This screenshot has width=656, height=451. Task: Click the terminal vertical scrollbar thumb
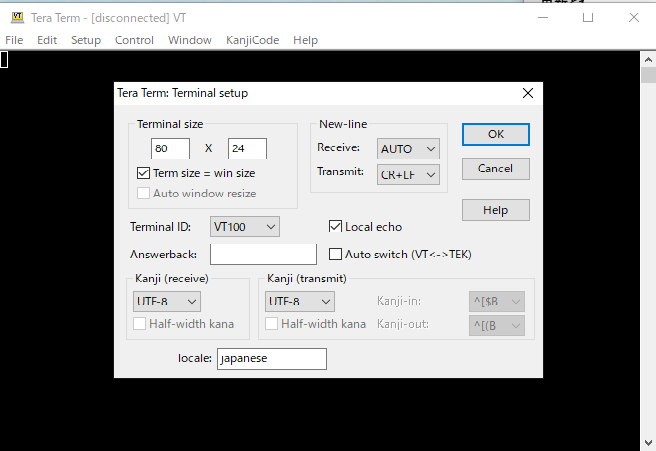[x=648, y=75]
